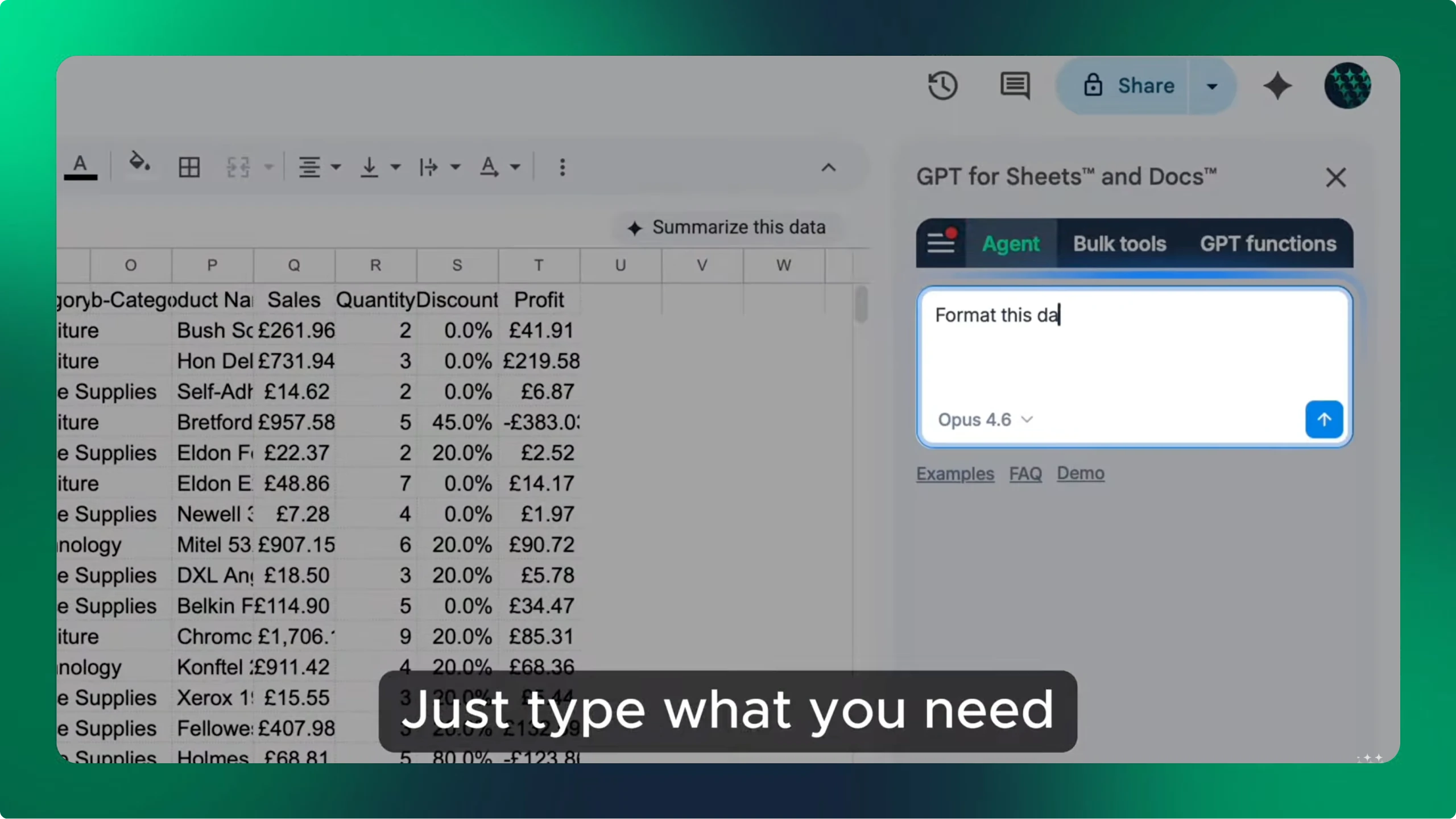Open the Opus 4.6 model selector

pyautogui.click(x=985, y=420)
